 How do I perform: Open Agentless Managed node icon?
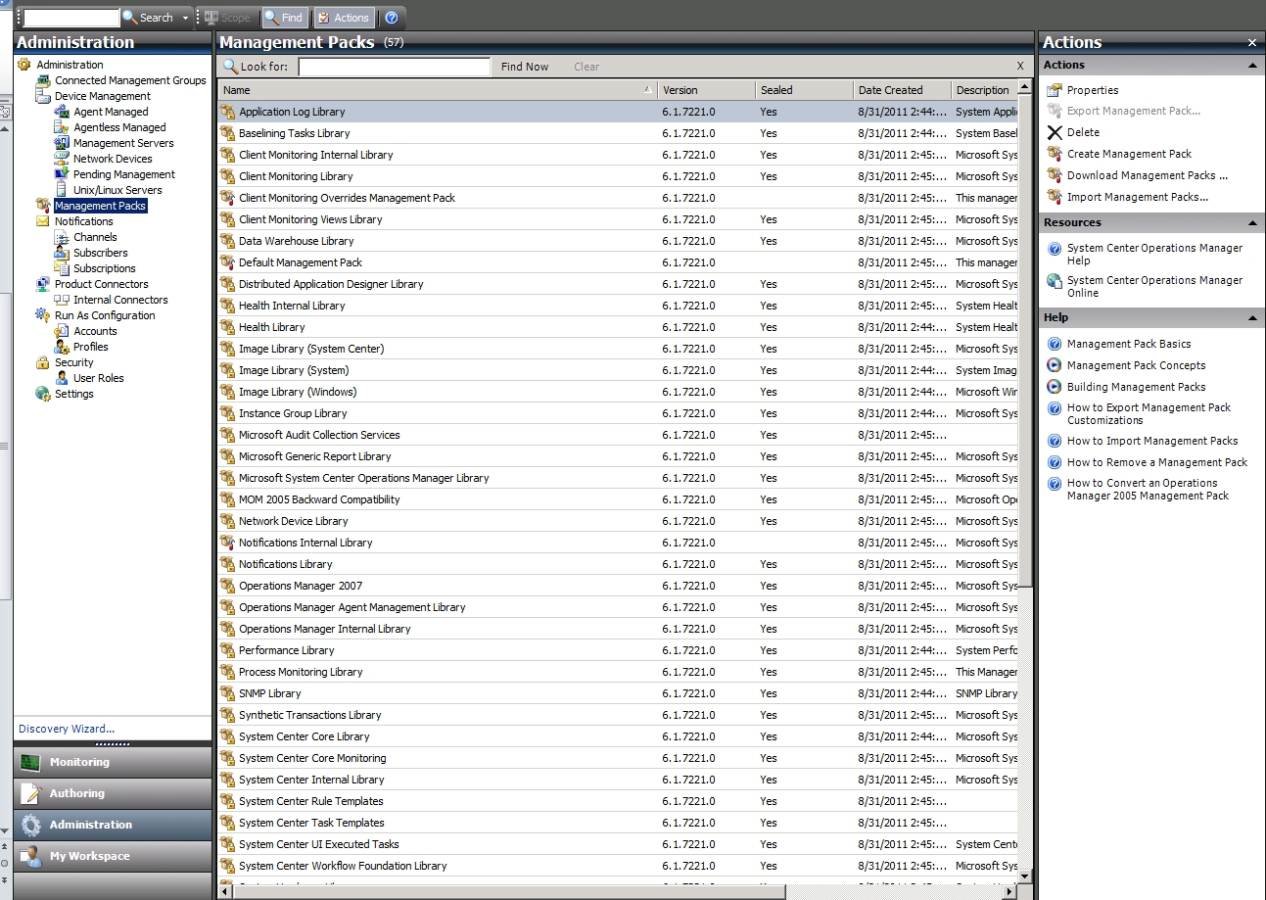click(x=62, y=128)
